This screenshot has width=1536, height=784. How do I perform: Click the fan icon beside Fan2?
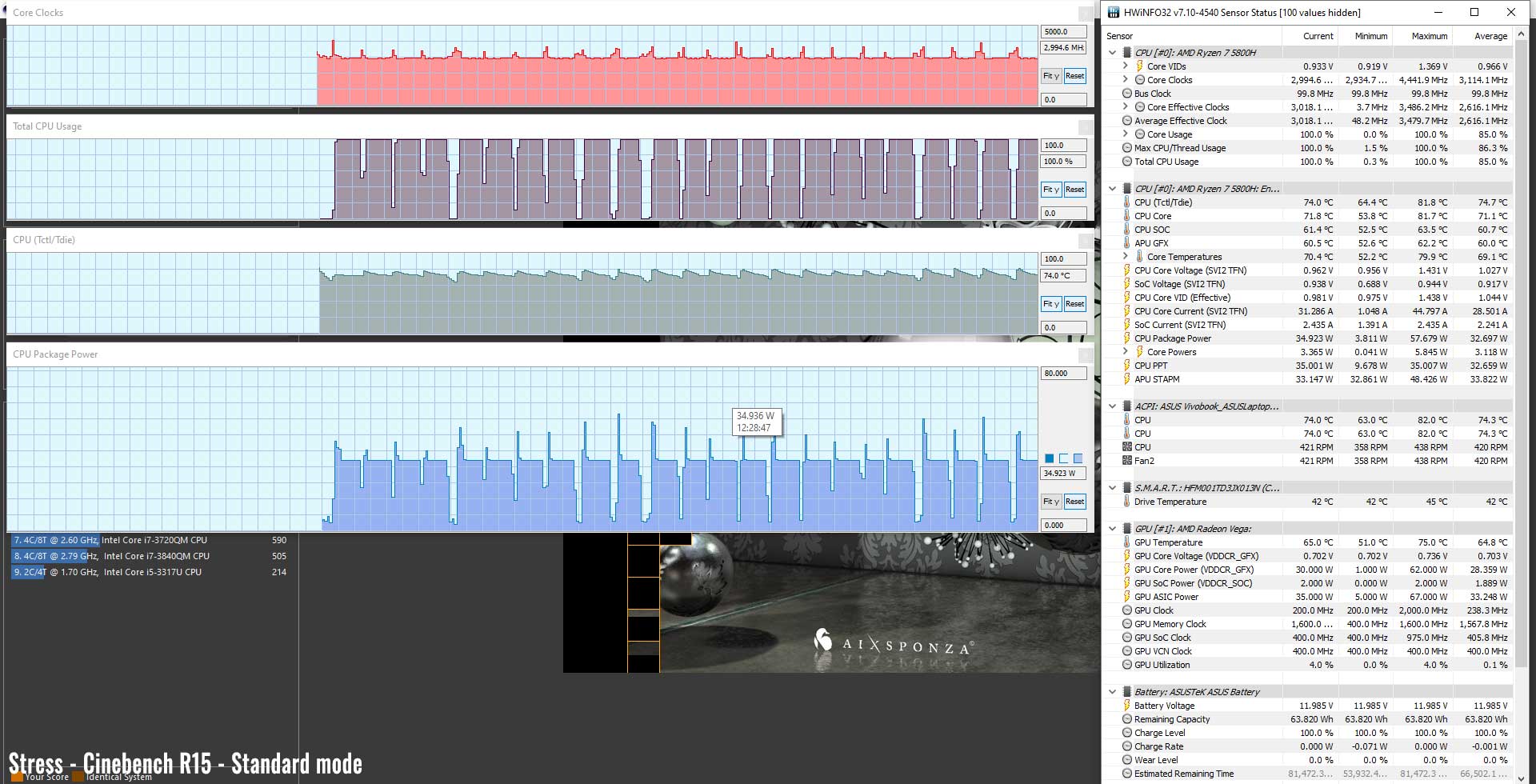(x=1127, y=461)
